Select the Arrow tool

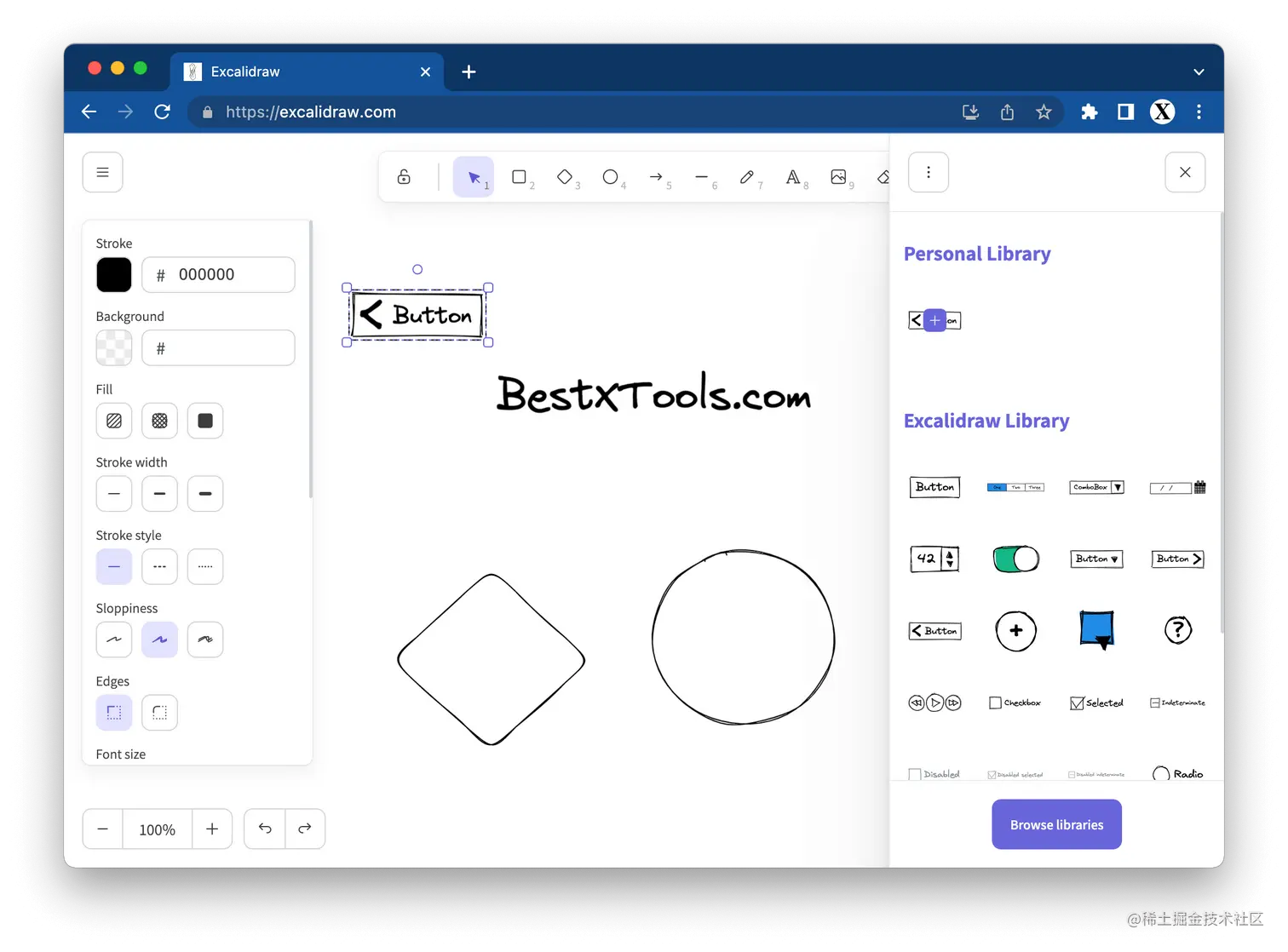click(x=658, y=176)
